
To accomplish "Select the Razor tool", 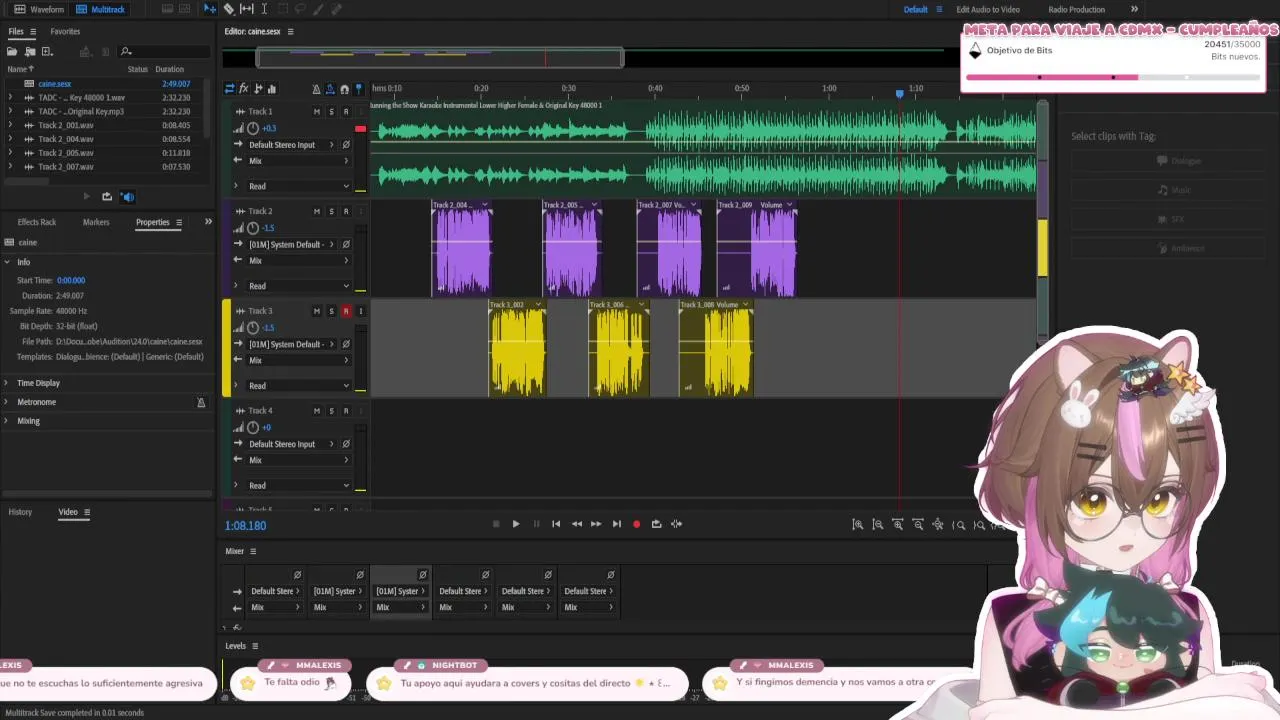I will [x=229, y=9].
